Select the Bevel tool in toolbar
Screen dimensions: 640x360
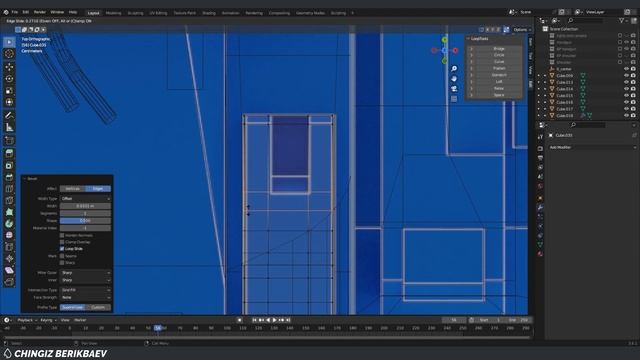(x=9, y=177)
